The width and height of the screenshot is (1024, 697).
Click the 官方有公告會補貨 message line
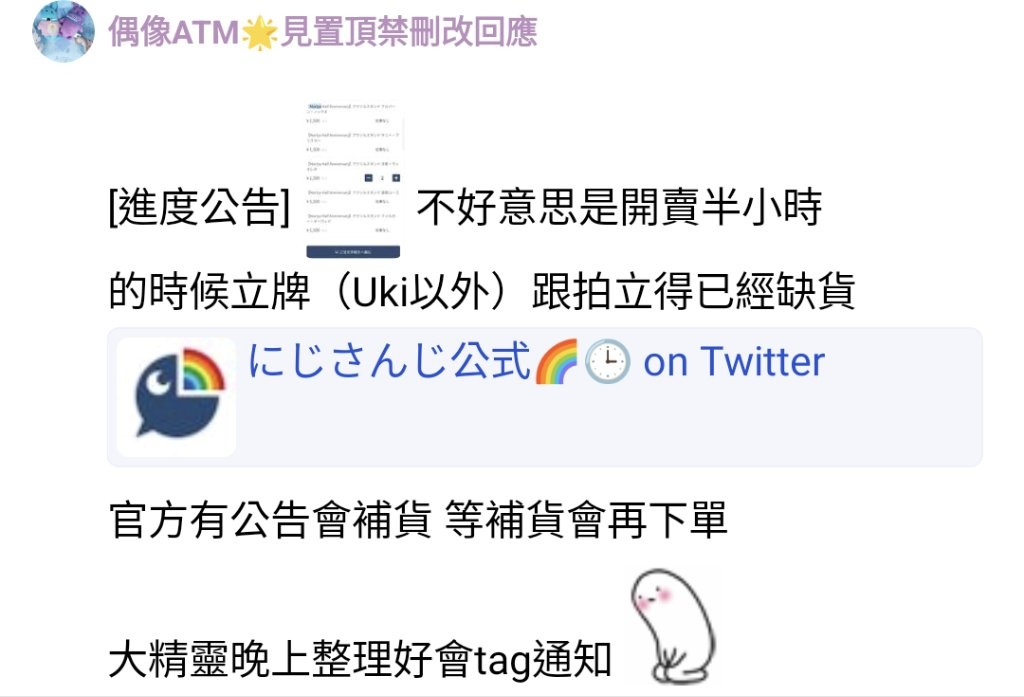(x=418, y=520)
